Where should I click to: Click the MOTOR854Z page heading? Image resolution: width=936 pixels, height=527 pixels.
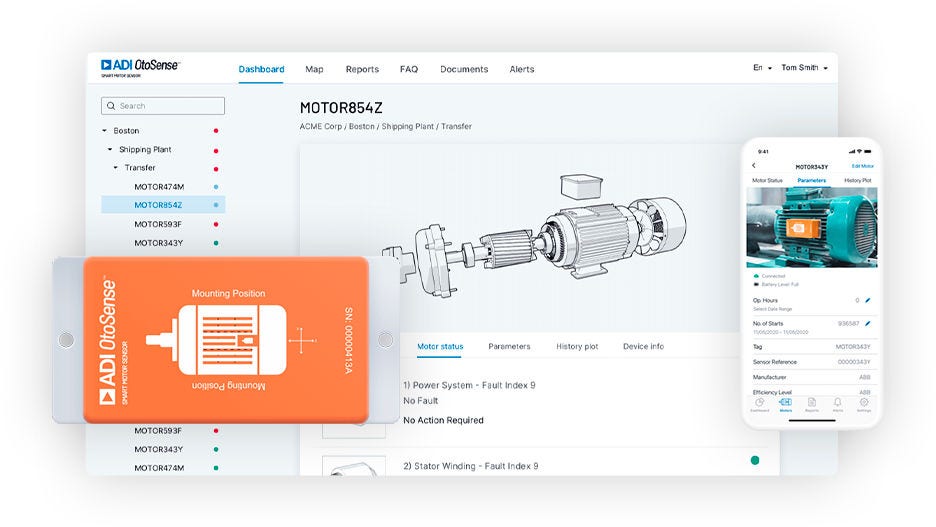coord(341,108)
